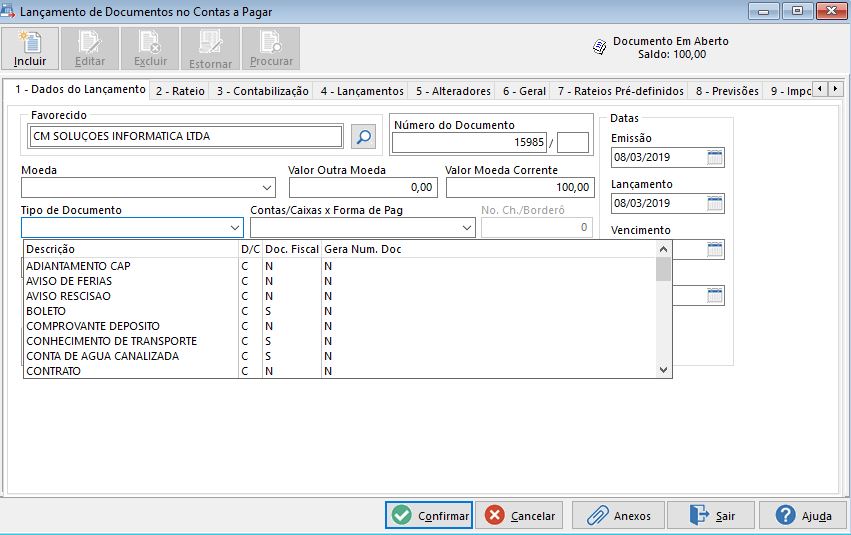Expand Contas/Caixas x Forma de Pag dropdown
The image size is (851, 535).
(467, 228)
